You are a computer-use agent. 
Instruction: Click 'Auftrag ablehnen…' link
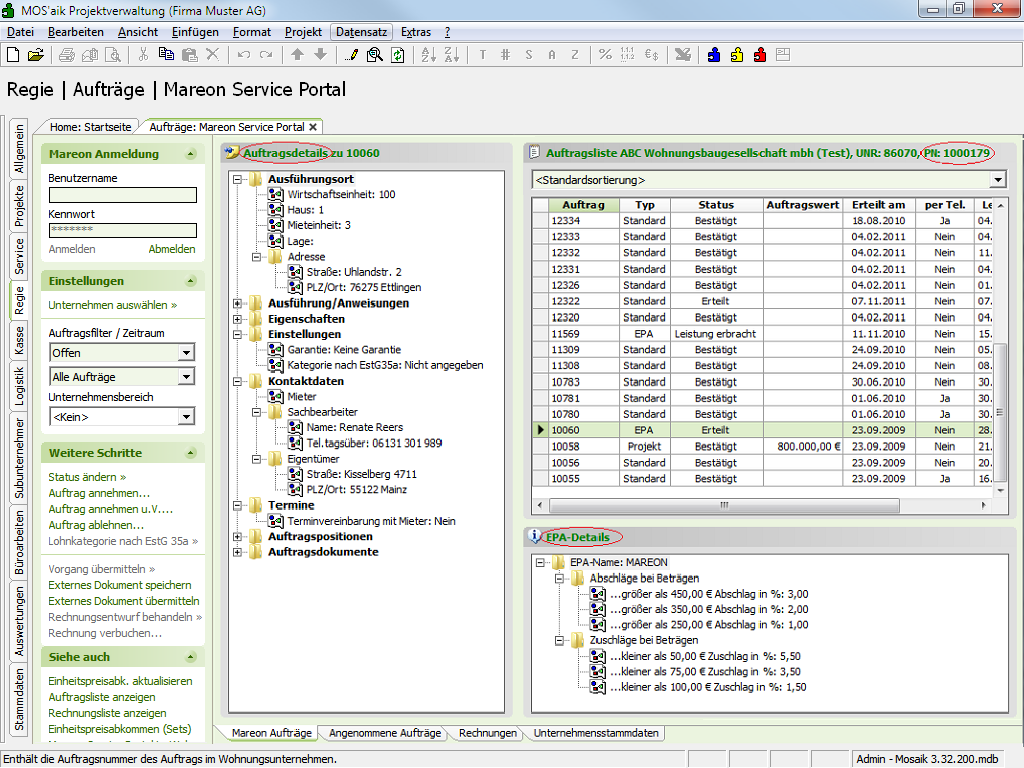tap(96, 526)
